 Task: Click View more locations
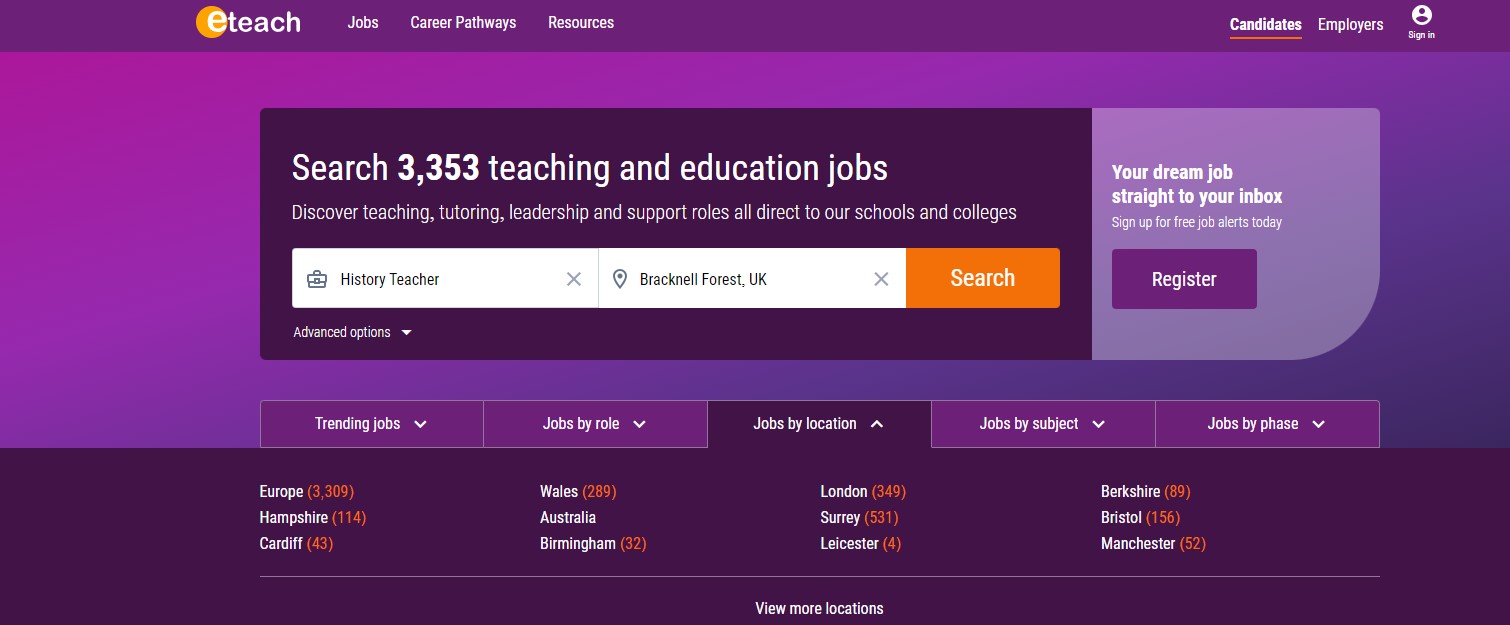(819, 608)
